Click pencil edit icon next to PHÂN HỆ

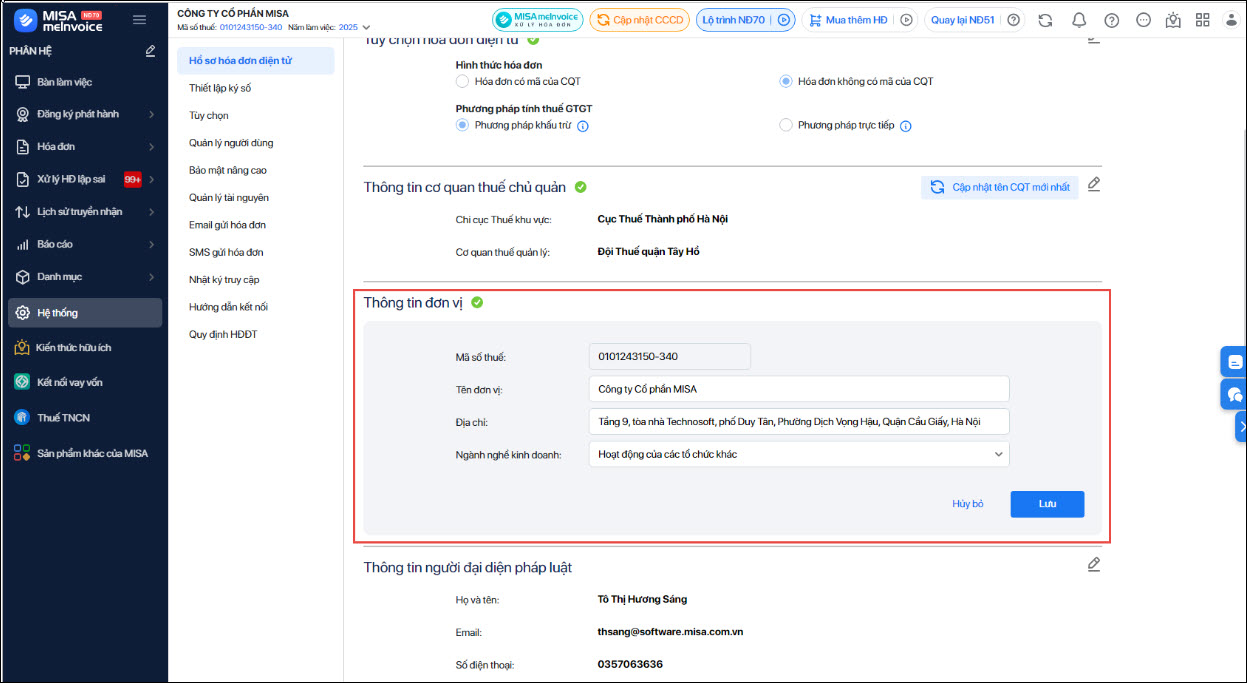(x=150, y=50)
